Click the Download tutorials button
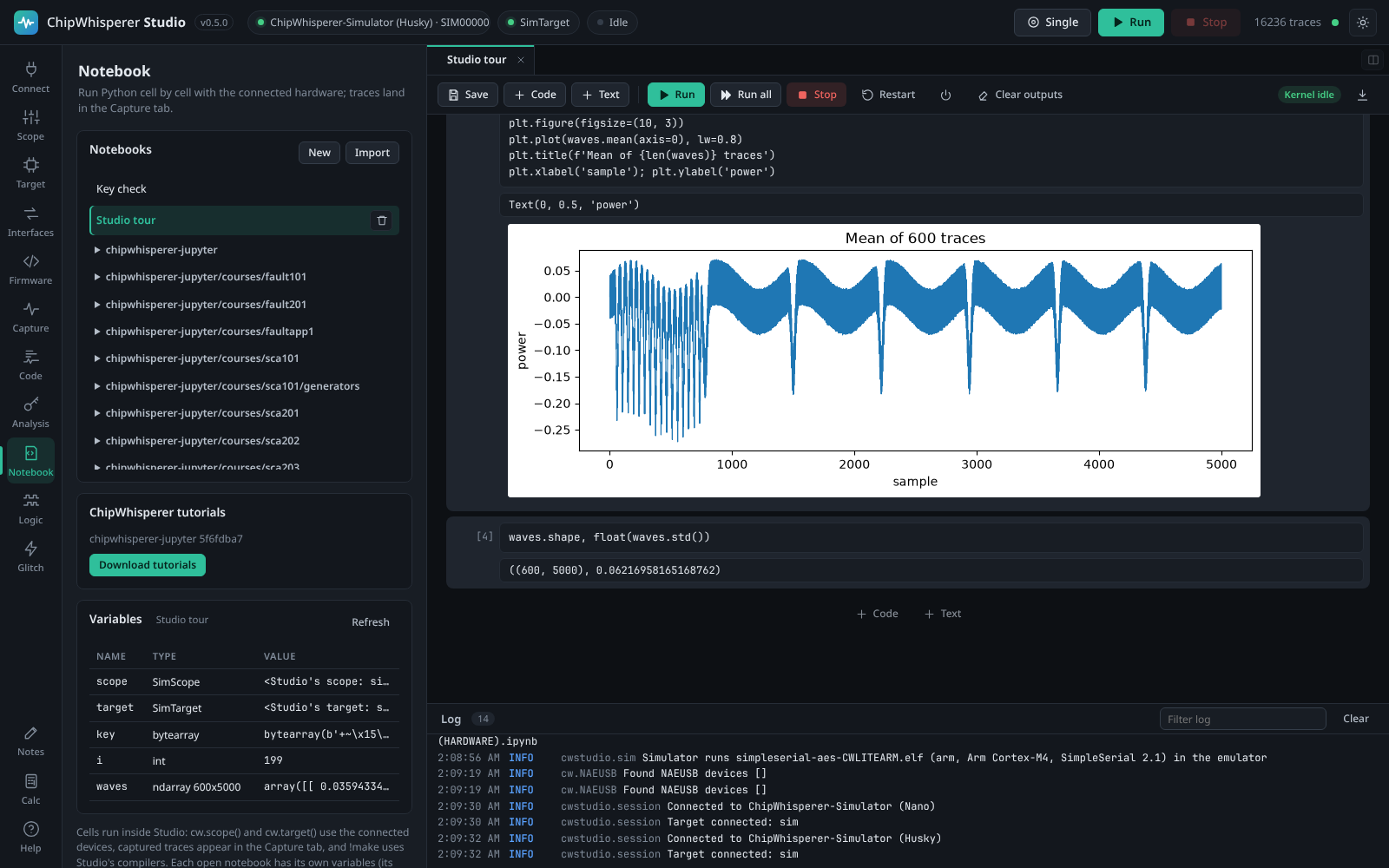This screenshot has width=1389, height=868. point(148,565)
